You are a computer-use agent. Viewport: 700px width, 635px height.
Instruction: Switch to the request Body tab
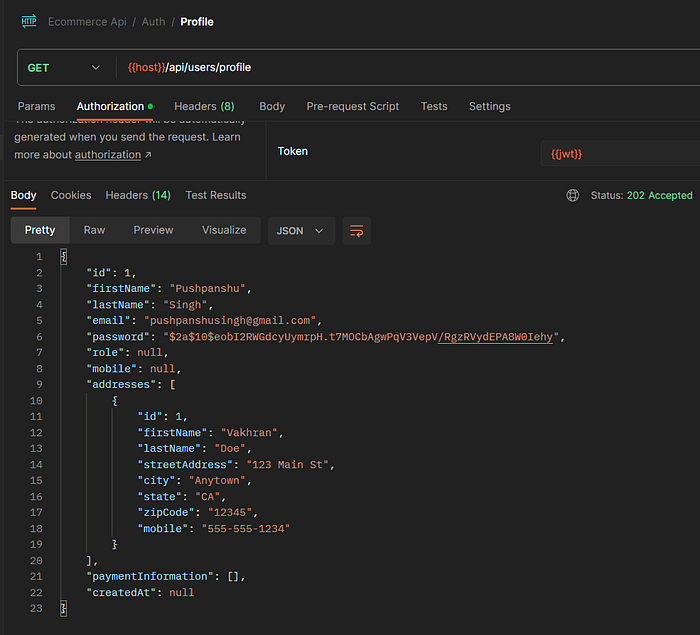[x=272, y=107]
